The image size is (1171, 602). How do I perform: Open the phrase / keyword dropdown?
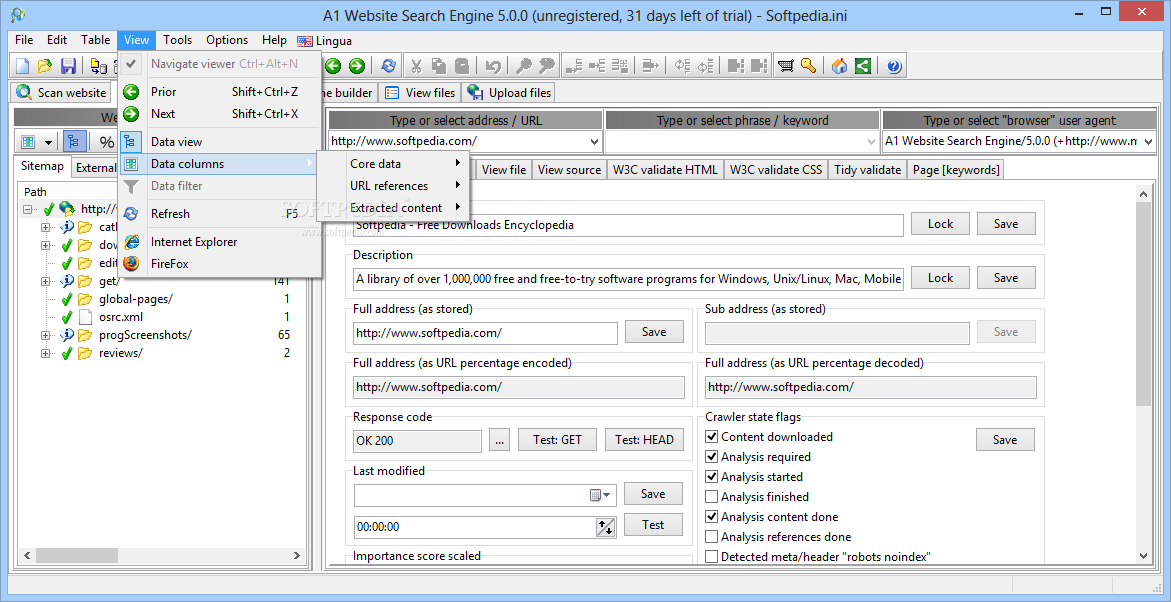871,140
